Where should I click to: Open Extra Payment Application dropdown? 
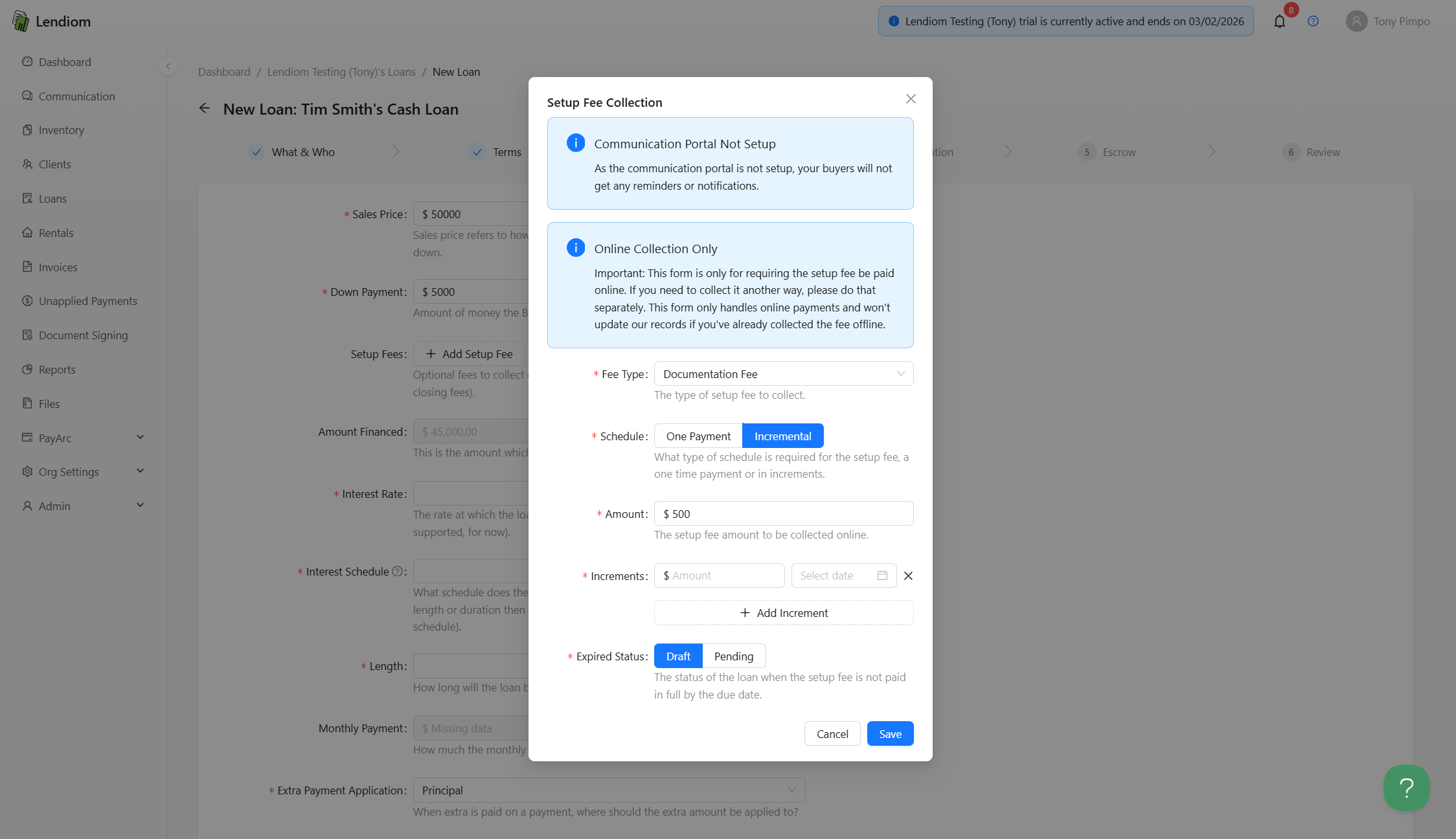[609, 790]
